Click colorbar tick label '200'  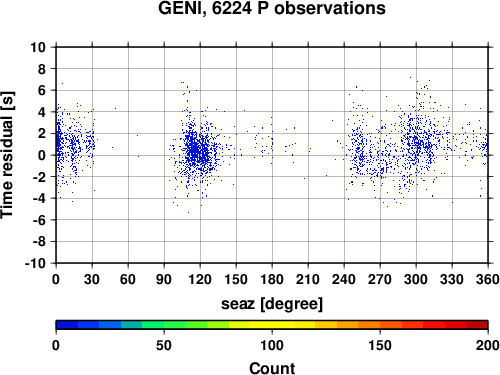tap(488, 345)
